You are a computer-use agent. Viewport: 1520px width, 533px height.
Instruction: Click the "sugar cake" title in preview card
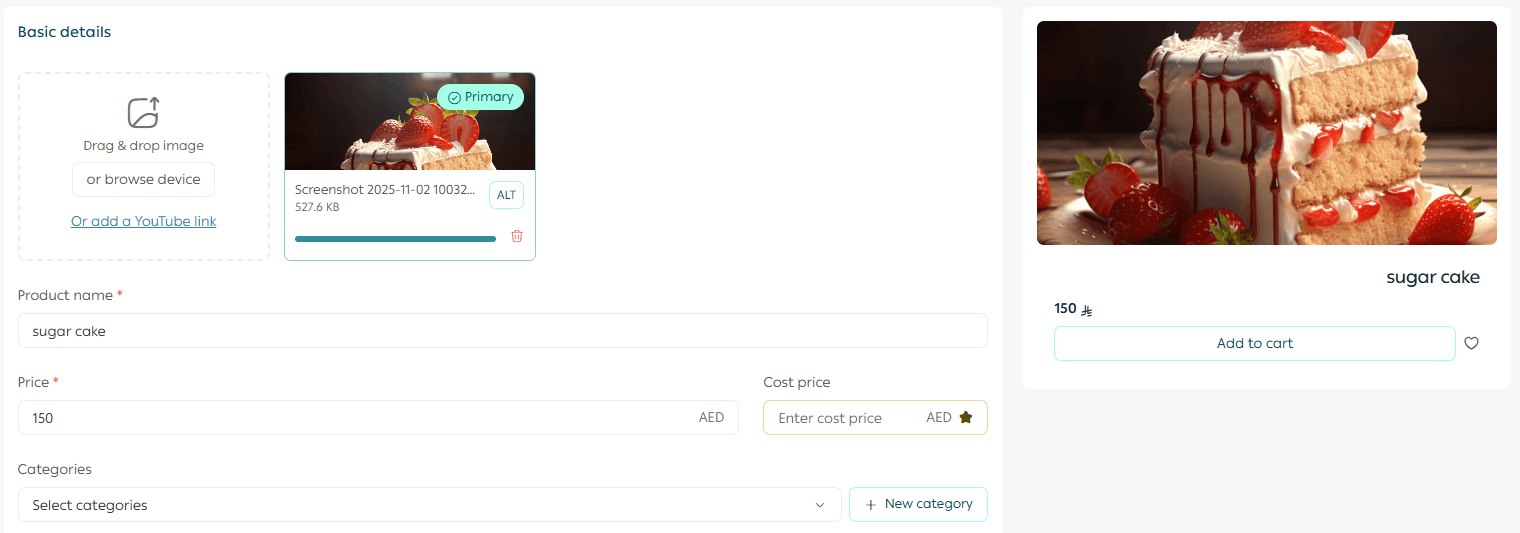coord(1432,277)
